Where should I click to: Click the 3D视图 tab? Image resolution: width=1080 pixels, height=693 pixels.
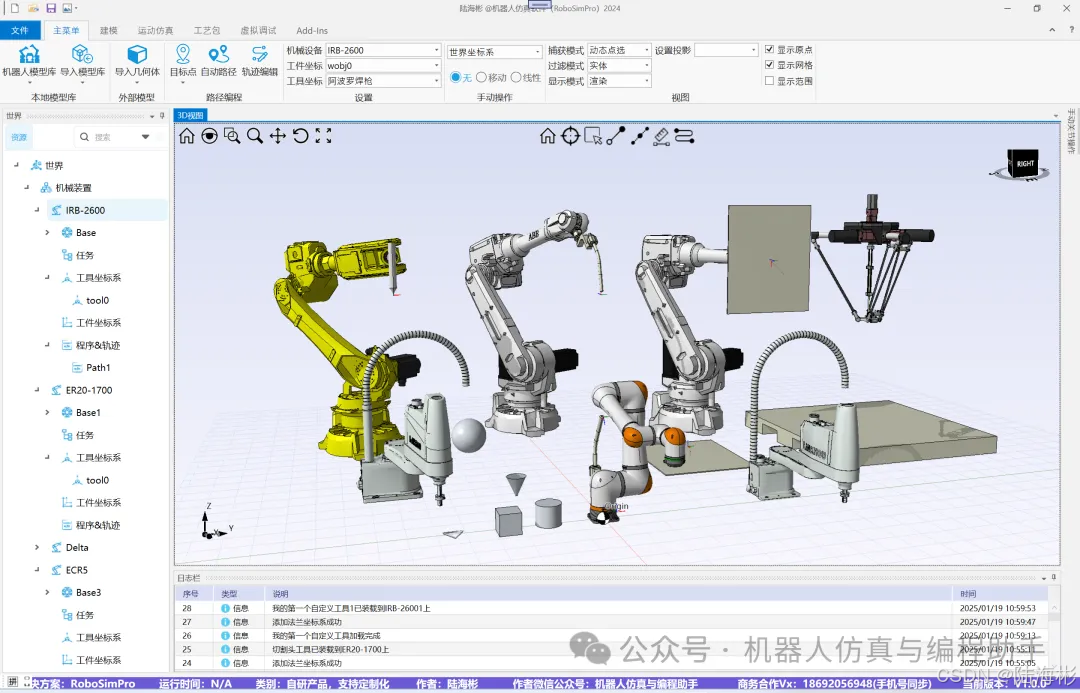pyautogui.click(x=190, y=115)
